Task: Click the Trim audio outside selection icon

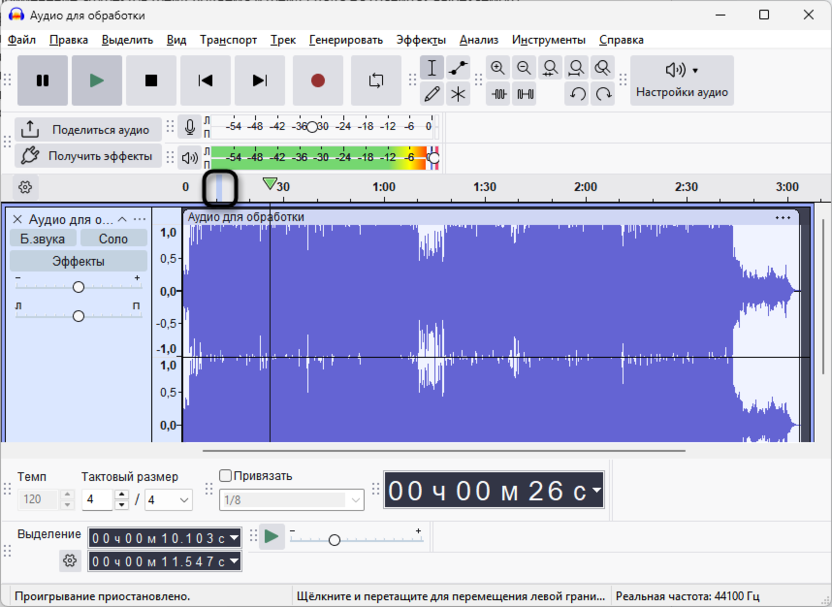Action: coord(498,94)
